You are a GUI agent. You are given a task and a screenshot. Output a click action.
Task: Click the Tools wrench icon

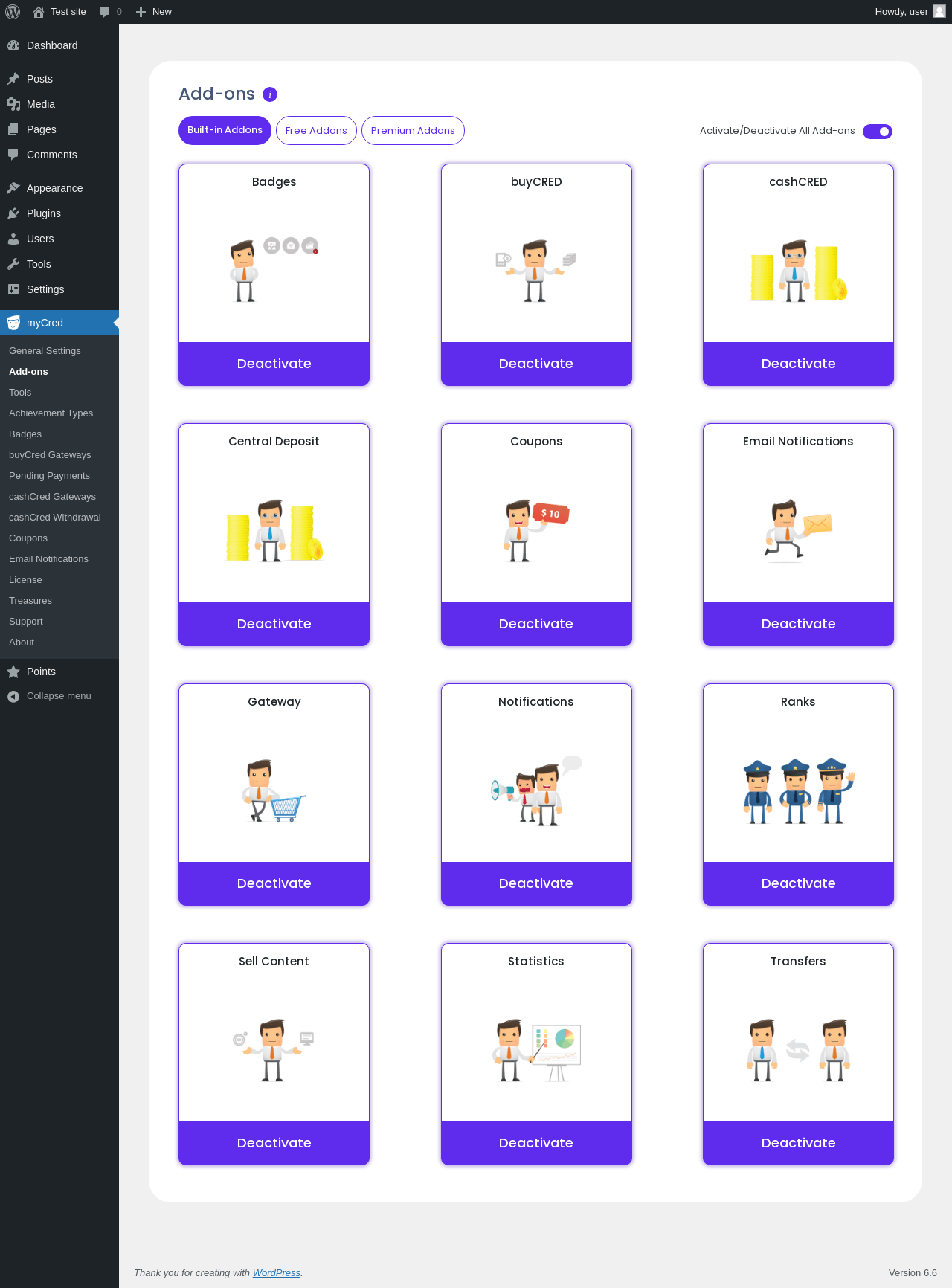[x=13, y=264]
